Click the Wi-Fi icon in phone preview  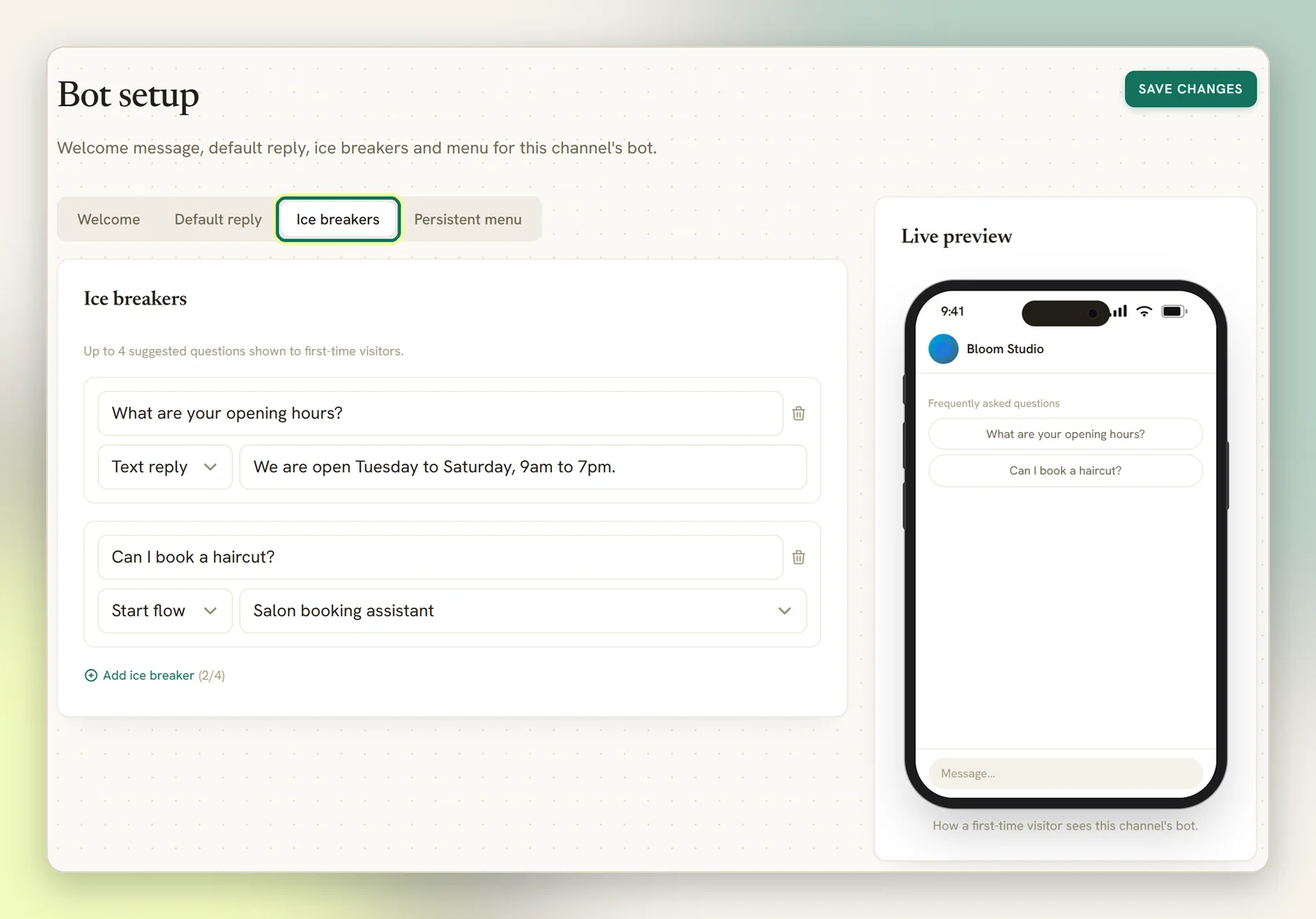[1144, 311]
